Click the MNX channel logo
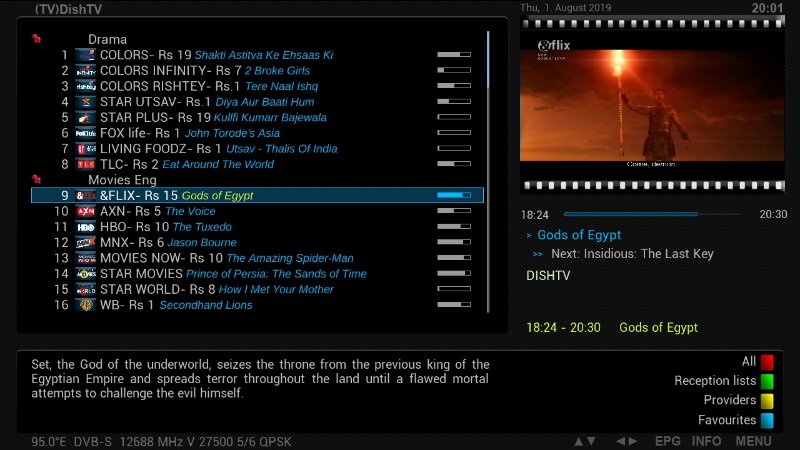Viewport: 800px width, 450px height. point(85,242)
